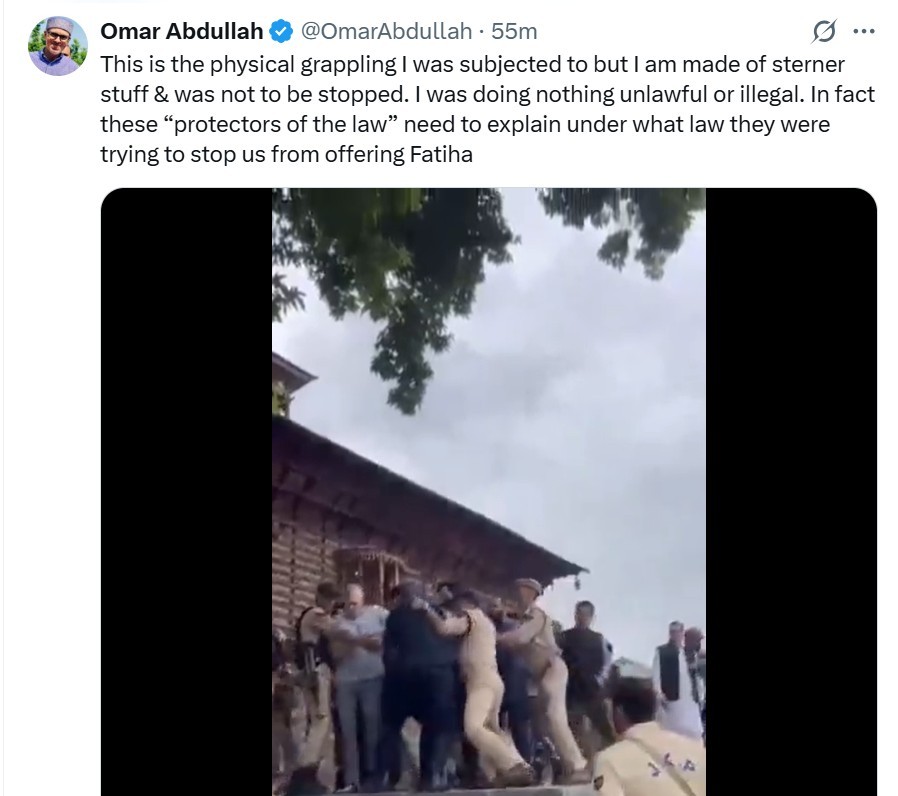Click the @OmarAbdullah handle
Screen dimensions: 898x796
(386, 32)
